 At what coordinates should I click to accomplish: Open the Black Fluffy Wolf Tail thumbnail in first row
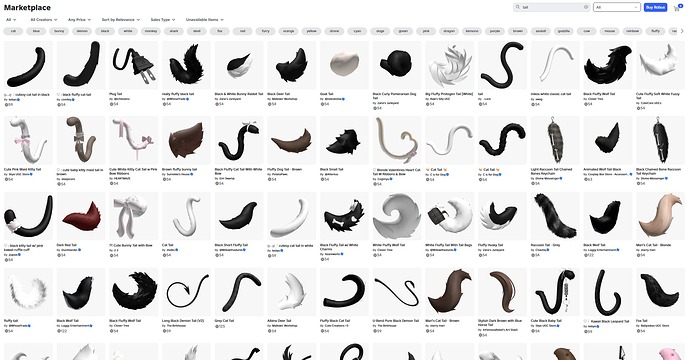608,65
